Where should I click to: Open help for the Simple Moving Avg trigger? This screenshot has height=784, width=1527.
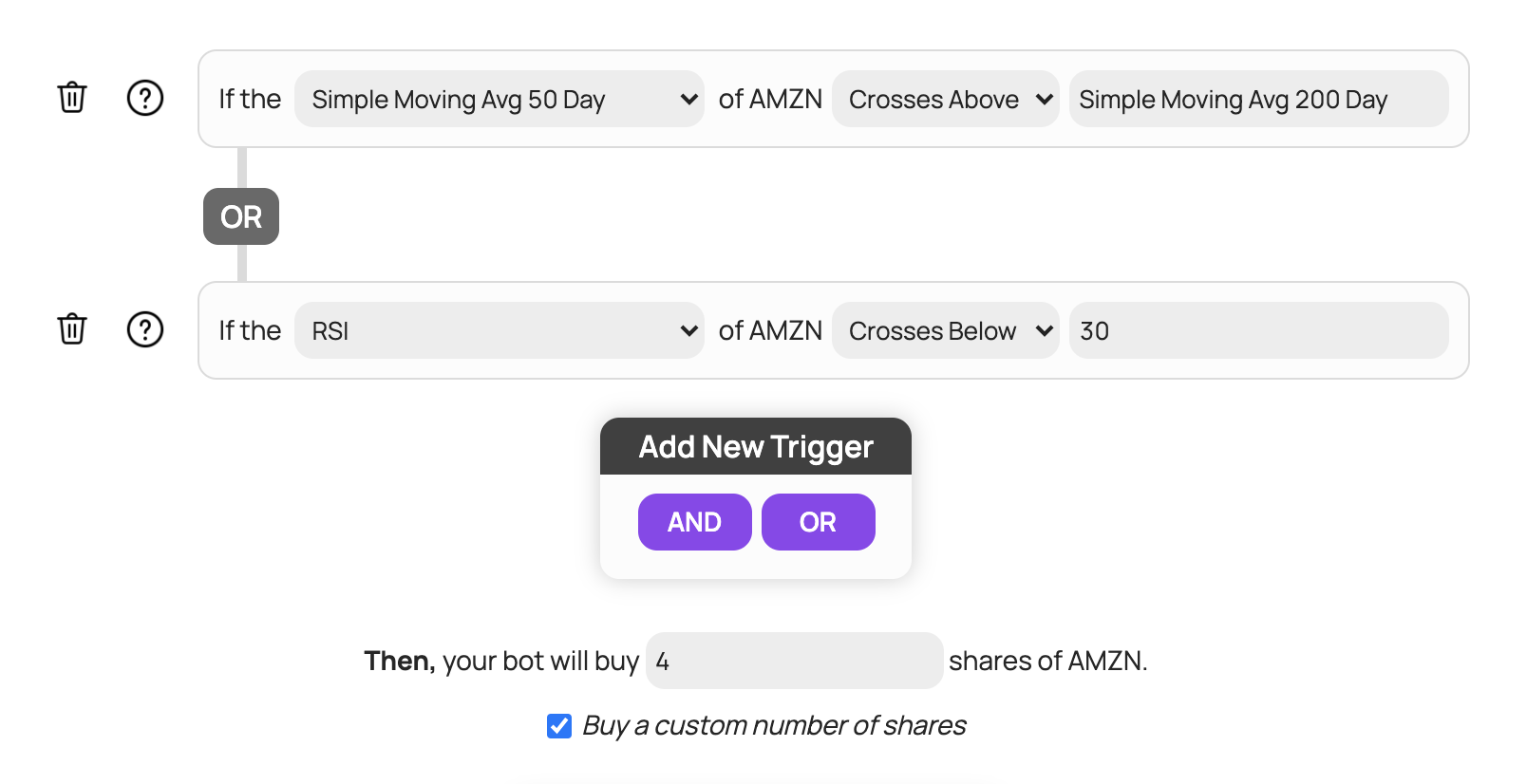tap(145, 98)
